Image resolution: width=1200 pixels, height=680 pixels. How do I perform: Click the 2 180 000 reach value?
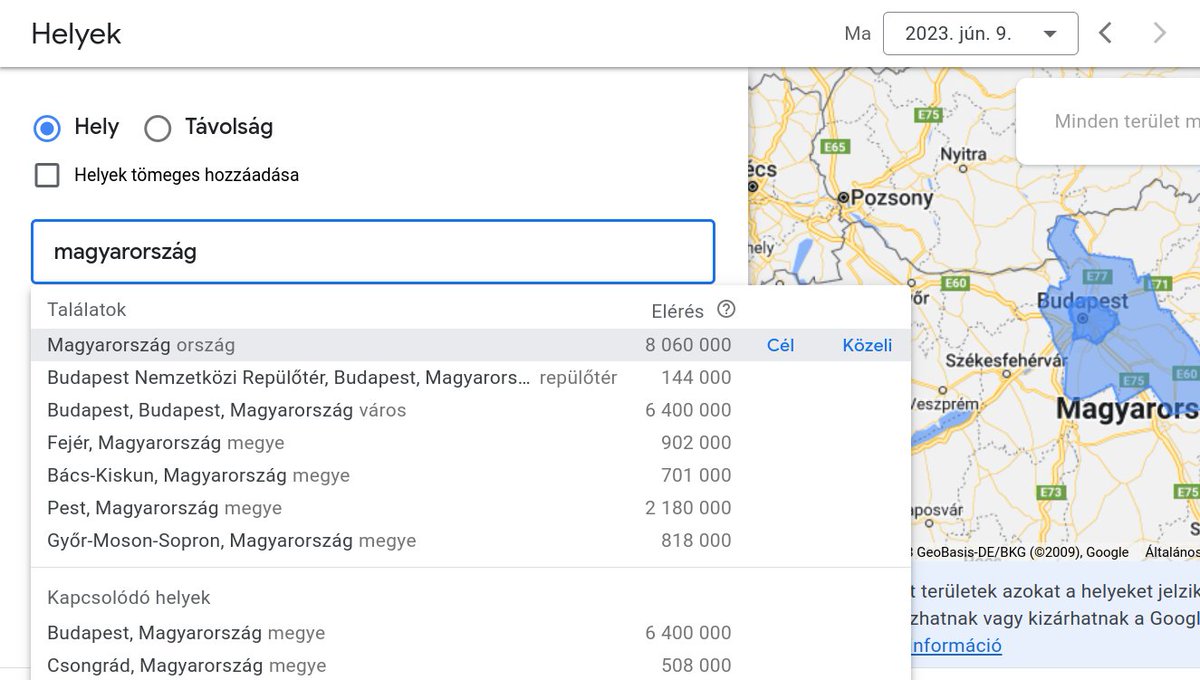(688, 508)
